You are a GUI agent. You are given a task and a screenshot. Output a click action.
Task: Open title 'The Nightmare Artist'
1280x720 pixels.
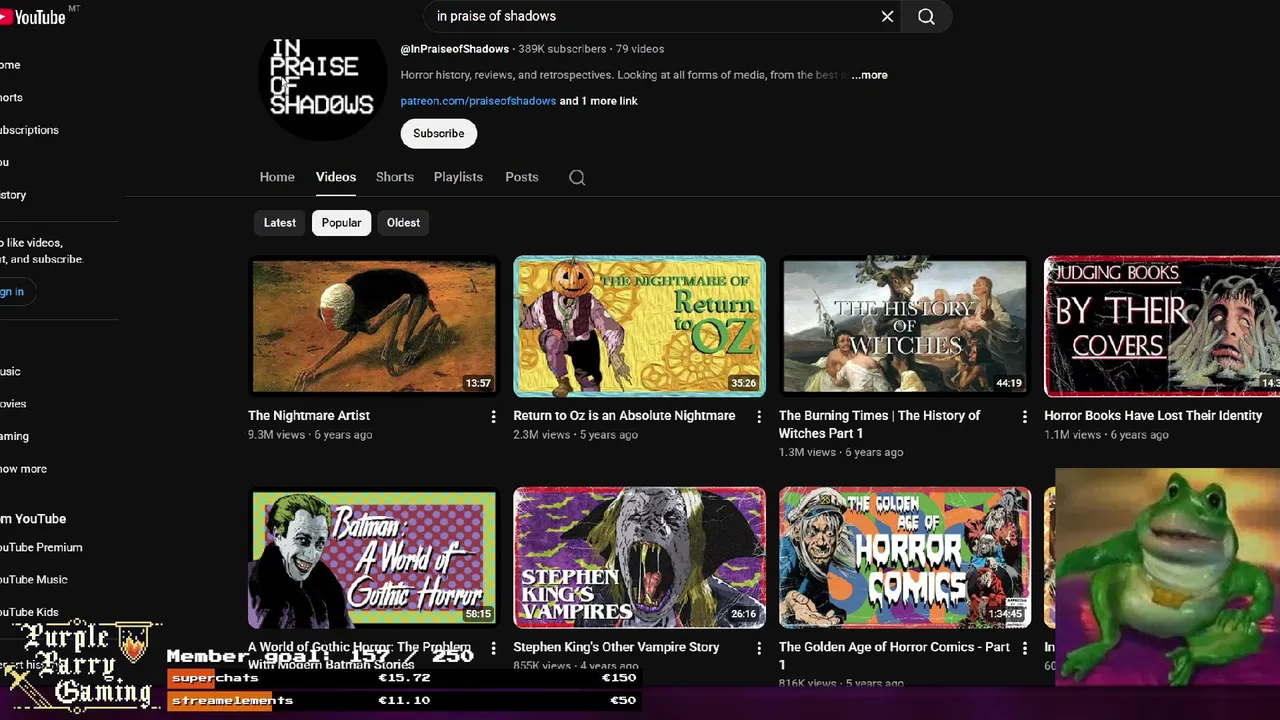click(309, 415)
